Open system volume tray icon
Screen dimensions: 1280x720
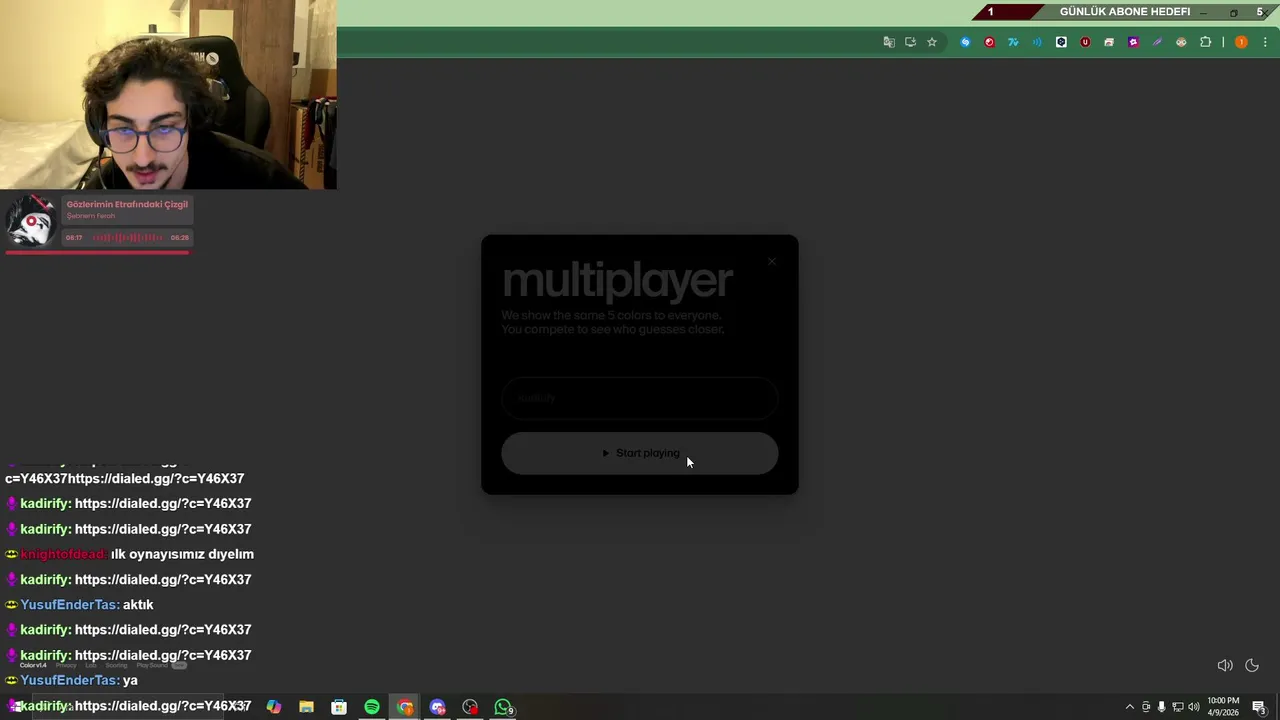(1193, 707)
